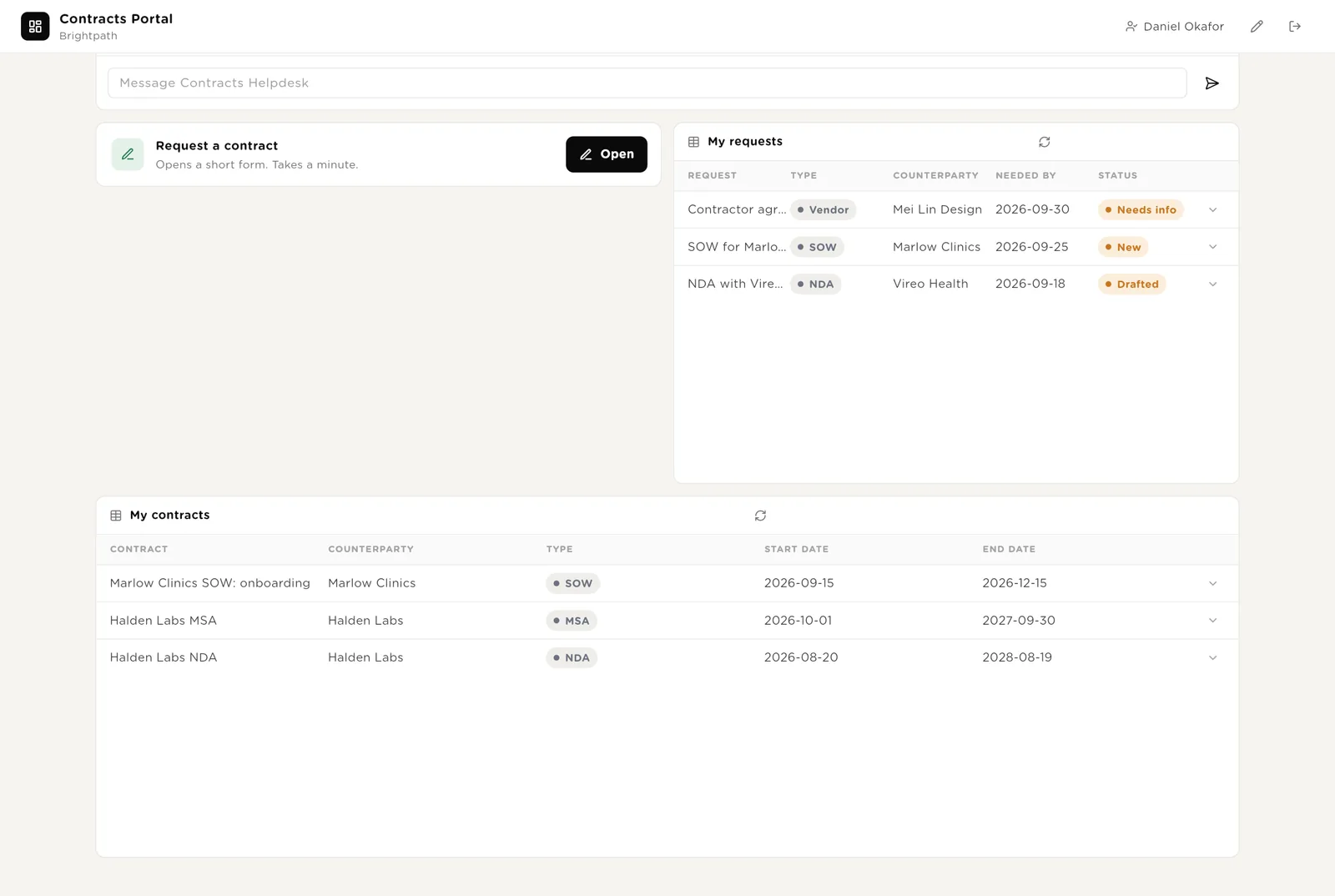
Task: Expand the Contractor agreement request row
Action: coord(1213,210)
